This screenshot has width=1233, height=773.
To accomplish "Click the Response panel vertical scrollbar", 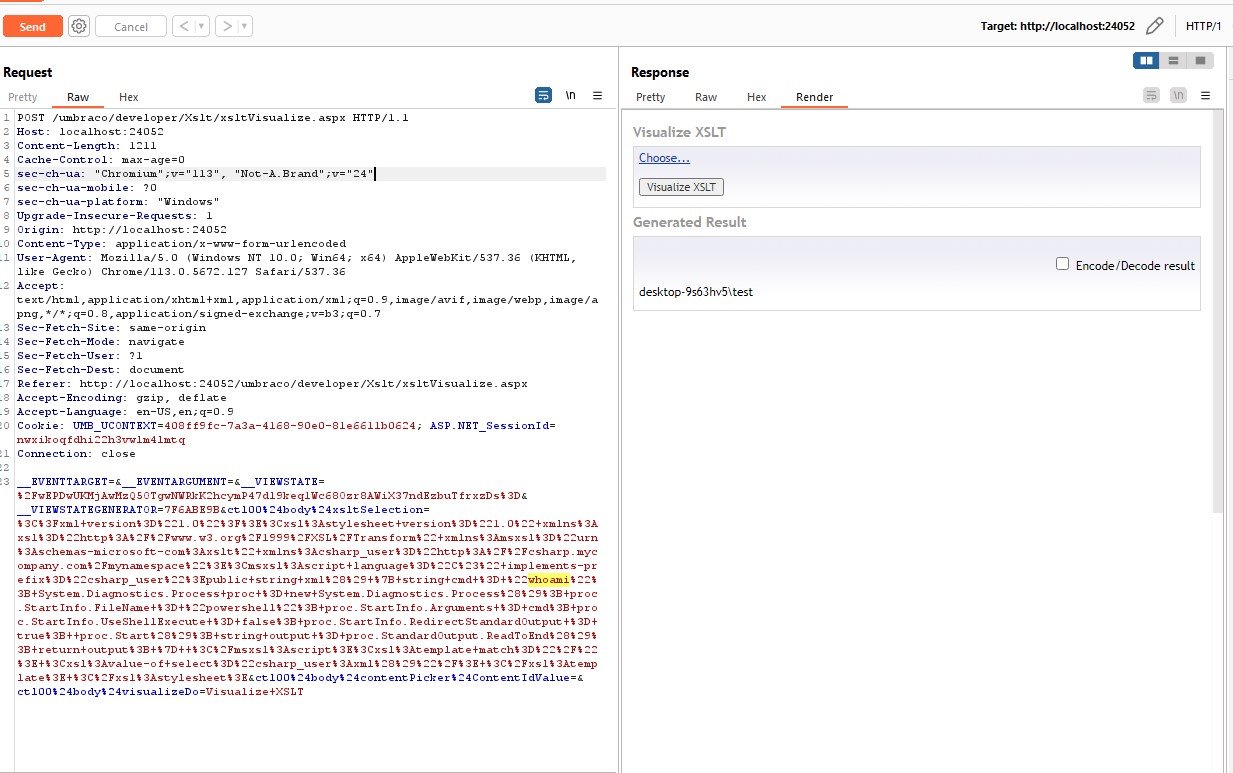I will pos(1218,310).
